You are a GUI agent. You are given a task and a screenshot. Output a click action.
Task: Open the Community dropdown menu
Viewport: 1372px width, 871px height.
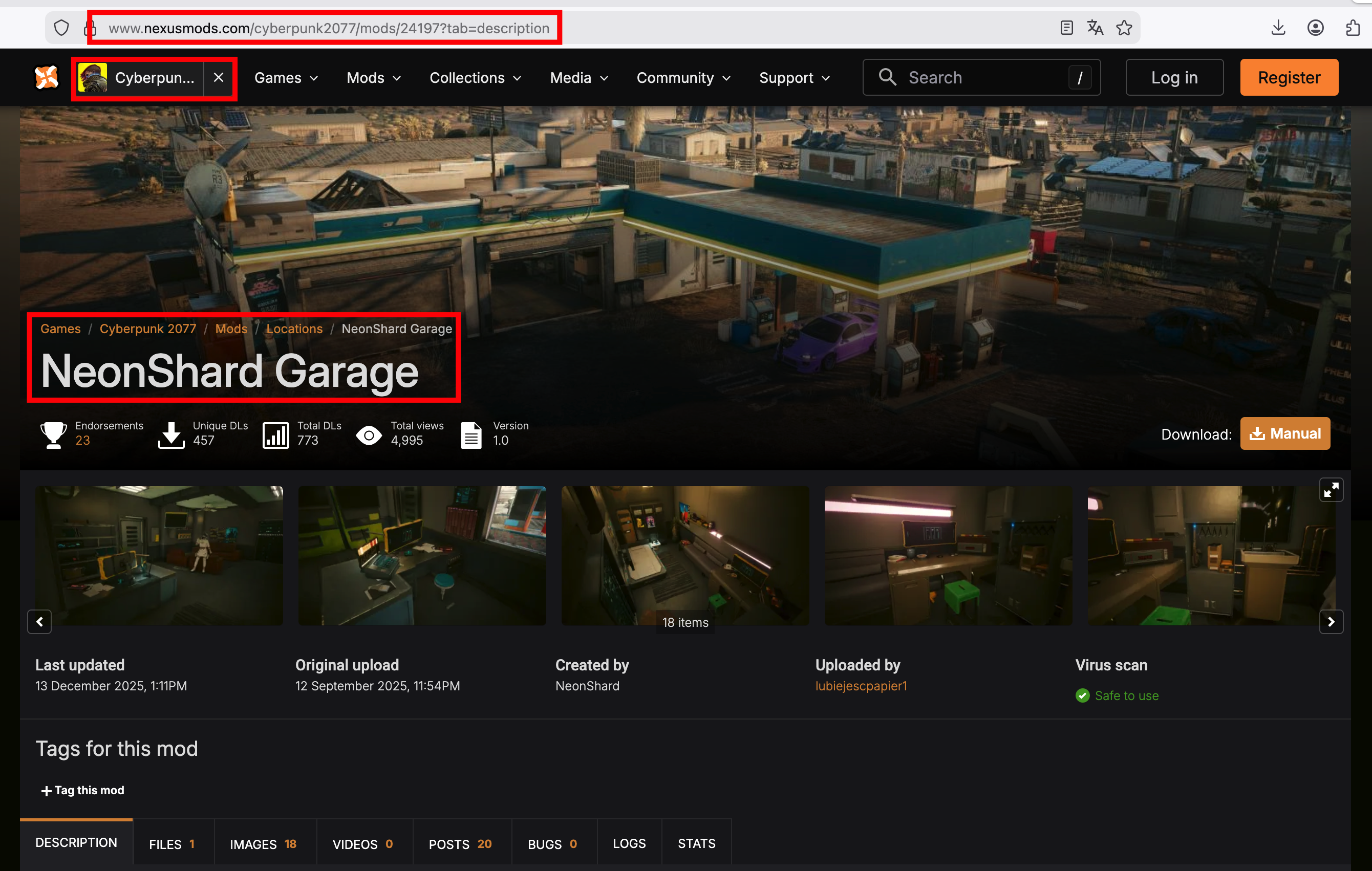(x=682, y=77)
